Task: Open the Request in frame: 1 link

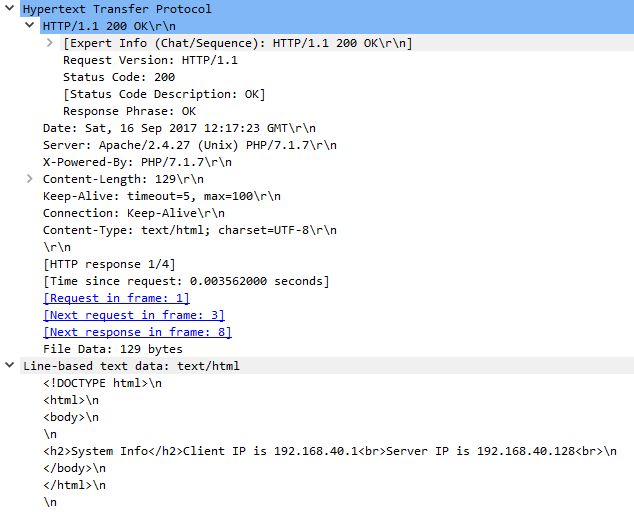Action: pos(116,298)
